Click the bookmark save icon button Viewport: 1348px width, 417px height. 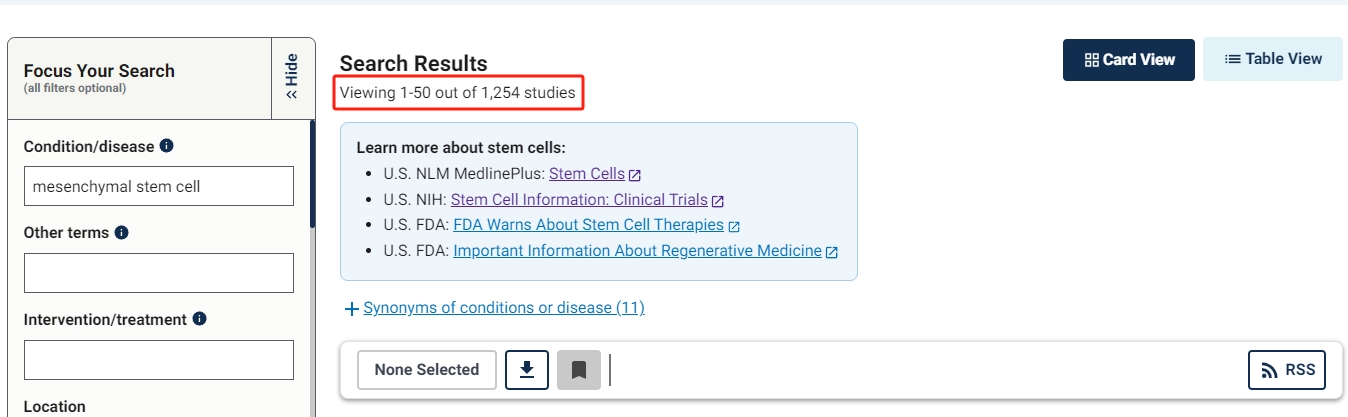point(578,370)
